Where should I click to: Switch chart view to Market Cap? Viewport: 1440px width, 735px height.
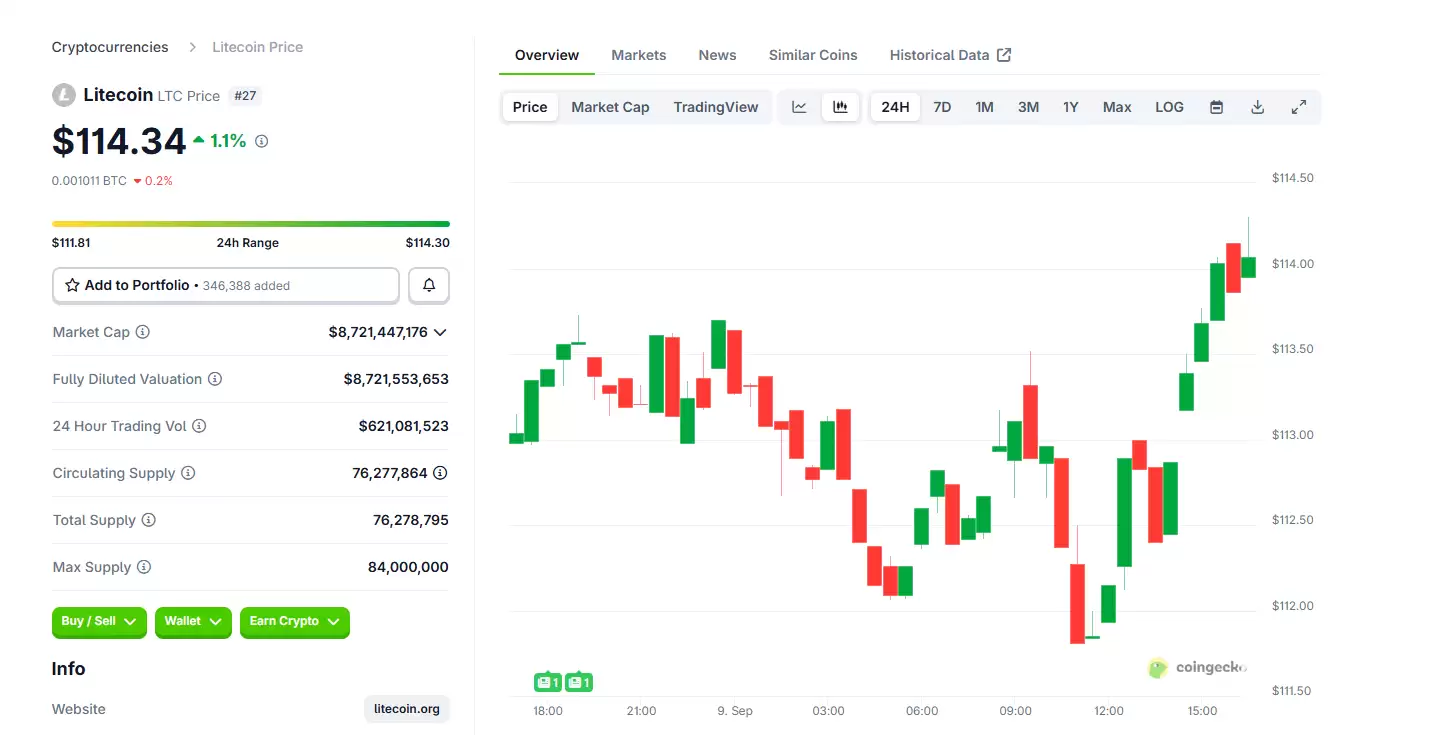coord(610,106)
